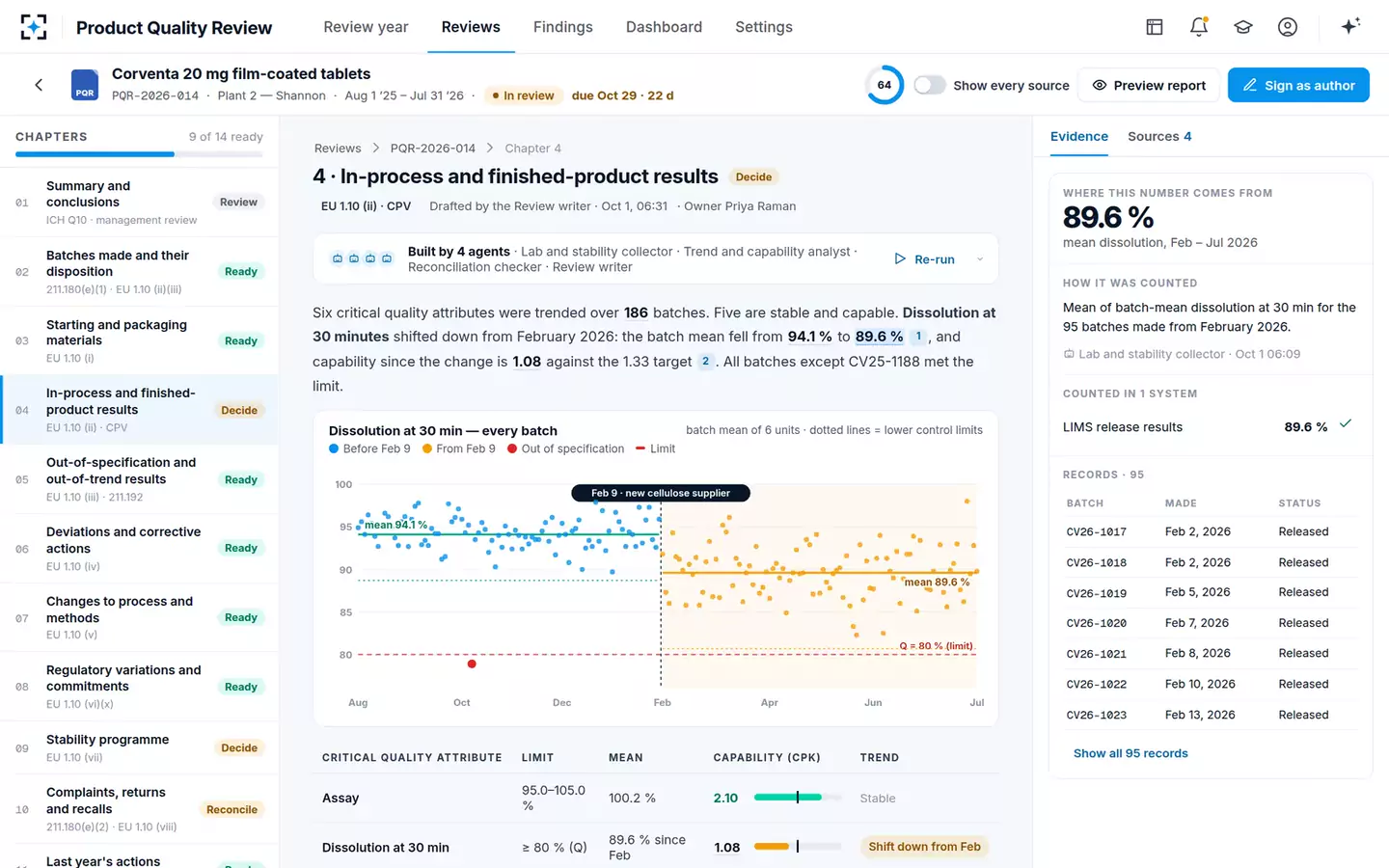The width and height of the screenshot is (1389, 868).
Task: Click the Reconcile badge on Complaints chapter
Action: (x=231, y=809)
